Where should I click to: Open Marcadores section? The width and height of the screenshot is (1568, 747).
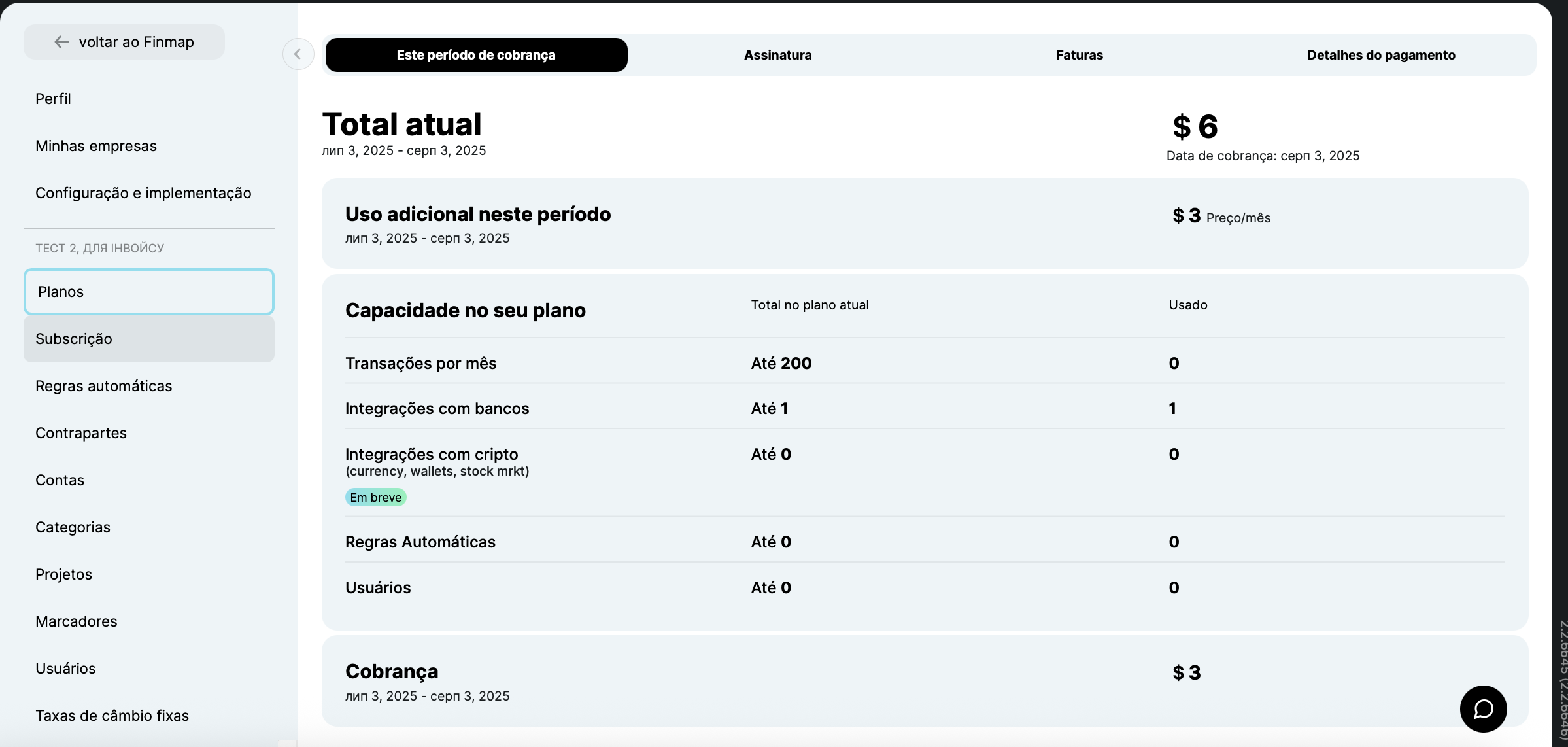[x=77, y=621]
